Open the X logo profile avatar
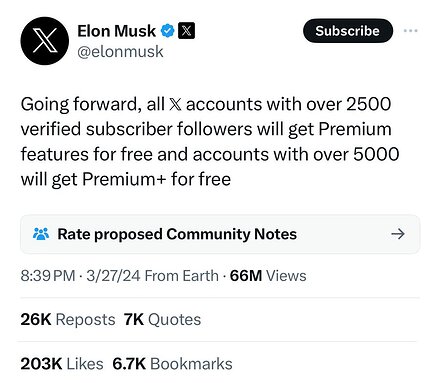The image size is (440, 383). [x=45, y=41]
